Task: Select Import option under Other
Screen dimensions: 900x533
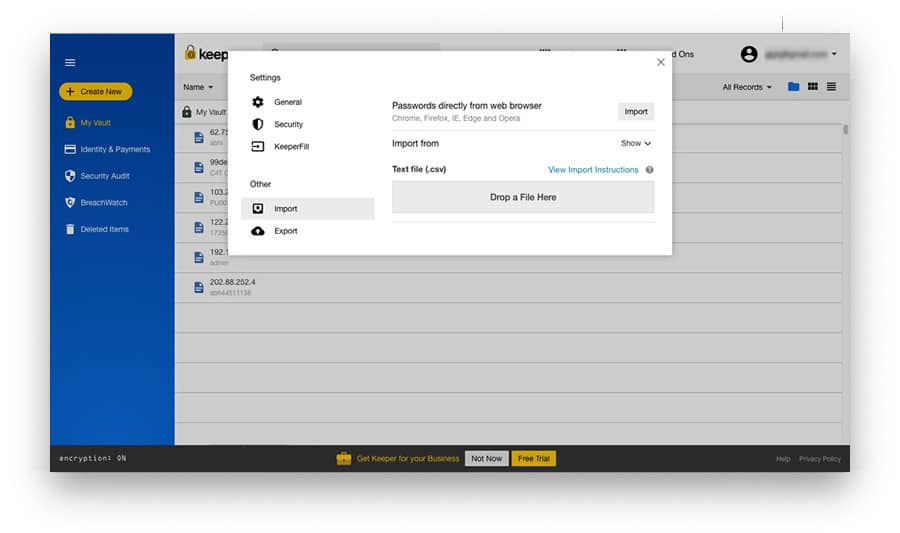Action: tap(308, 209)
